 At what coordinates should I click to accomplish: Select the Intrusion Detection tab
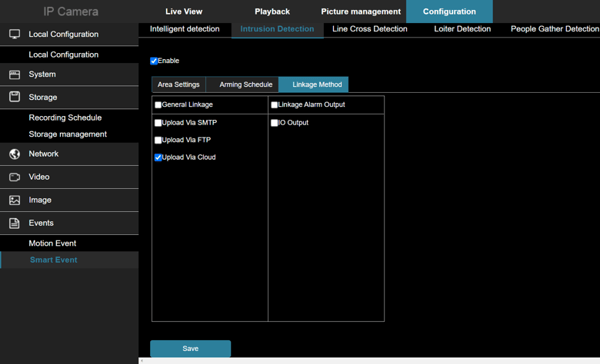click(x=277, y=29)
